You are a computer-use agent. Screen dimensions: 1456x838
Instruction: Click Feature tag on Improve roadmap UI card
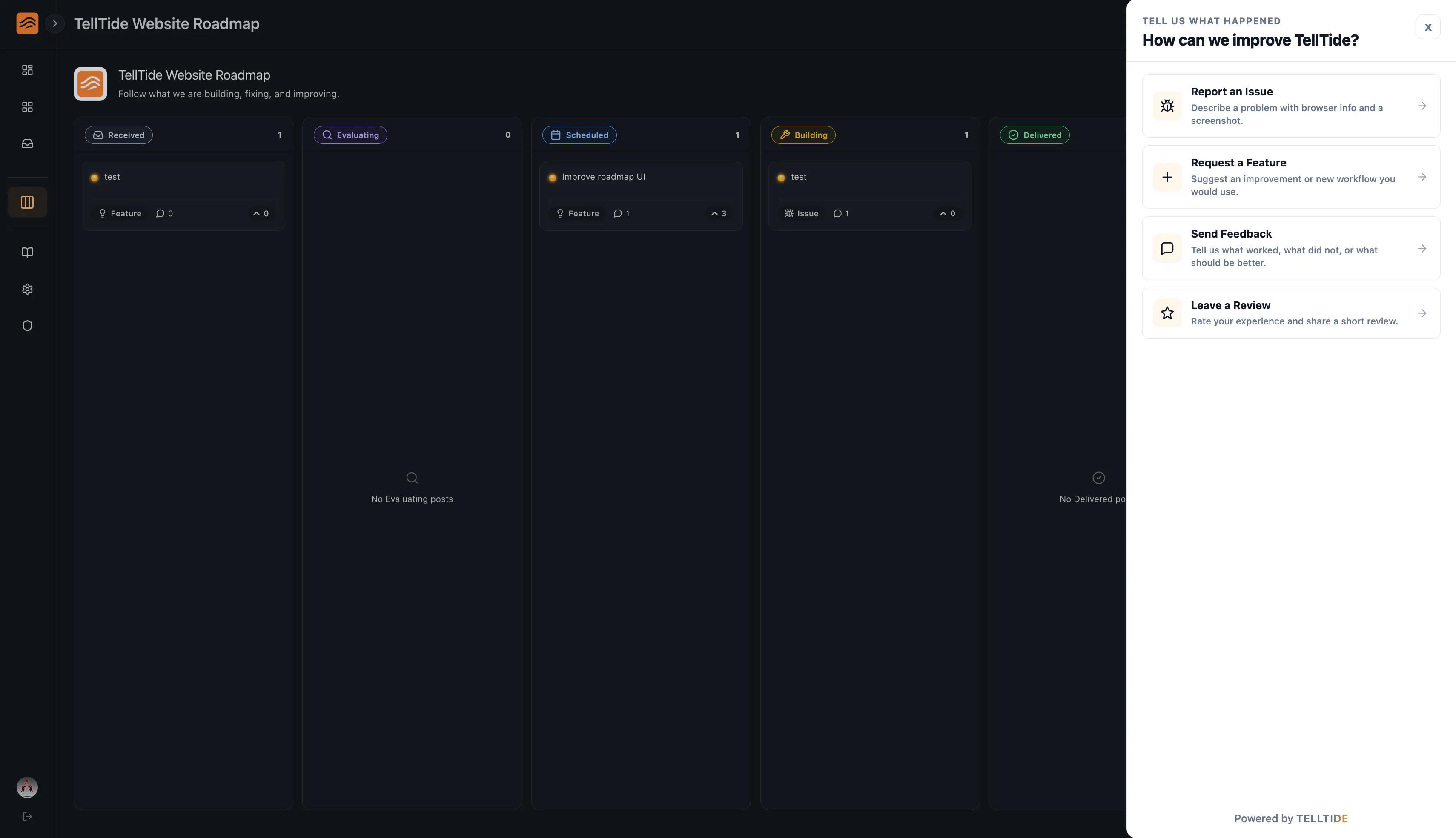tap(578, 213)
